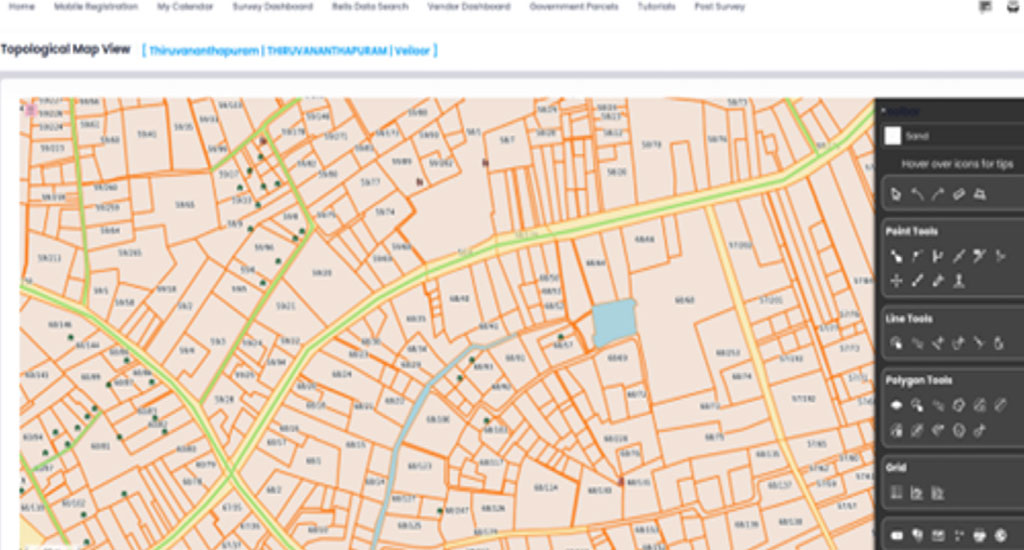
Task: Click the blue pond polygon on map
Action: point(614,321)
